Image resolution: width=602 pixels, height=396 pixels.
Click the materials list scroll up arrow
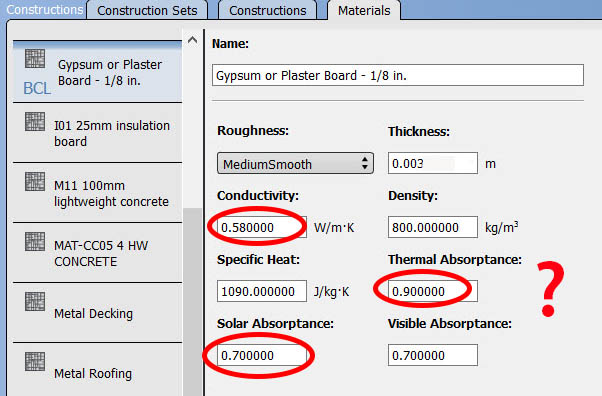pyautogui.click(x=192, y=40)
